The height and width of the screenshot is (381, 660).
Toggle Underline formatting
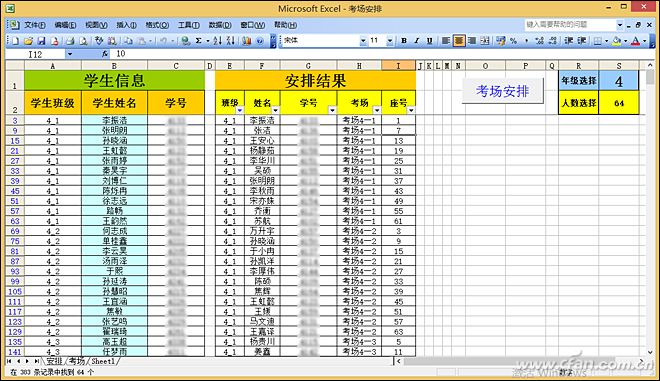[x=429, y=41]
